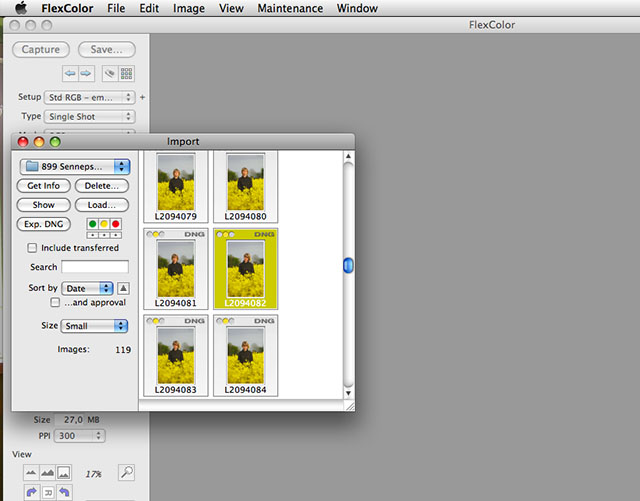The image size is (640, 501).
Task: Select framed full preview view icon
Action: tap(64, 473)
